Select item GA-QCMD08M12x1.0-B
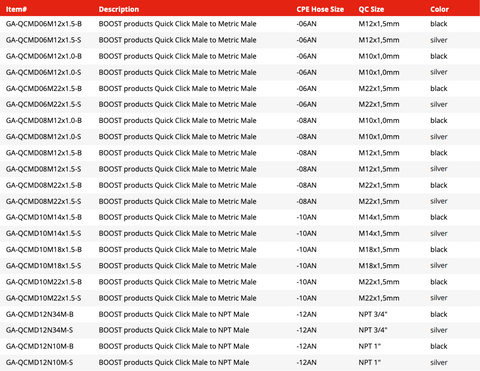 click(x=44, y=121)
